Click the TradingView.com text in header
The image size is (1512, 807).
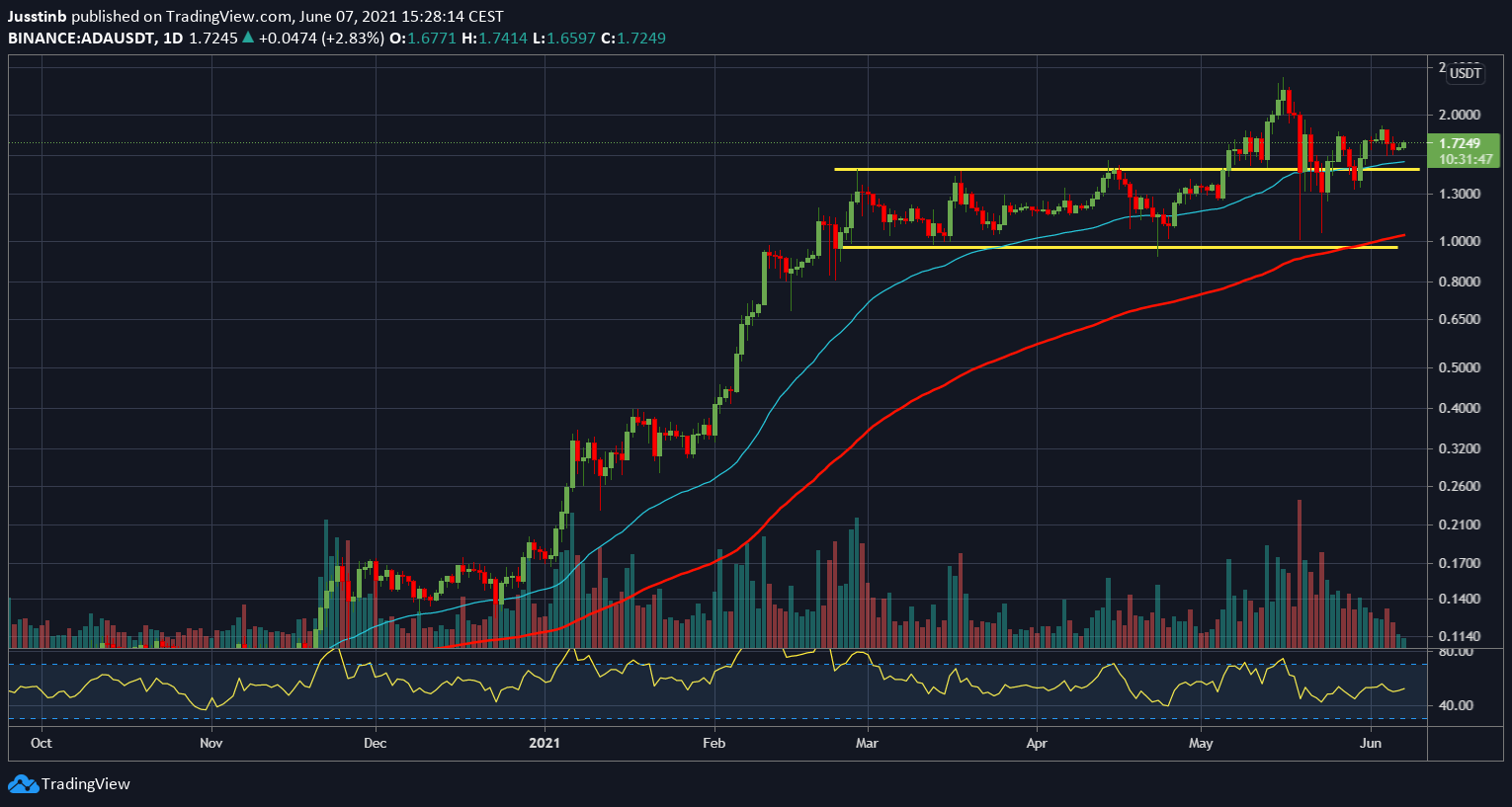[x=221, y=17]
